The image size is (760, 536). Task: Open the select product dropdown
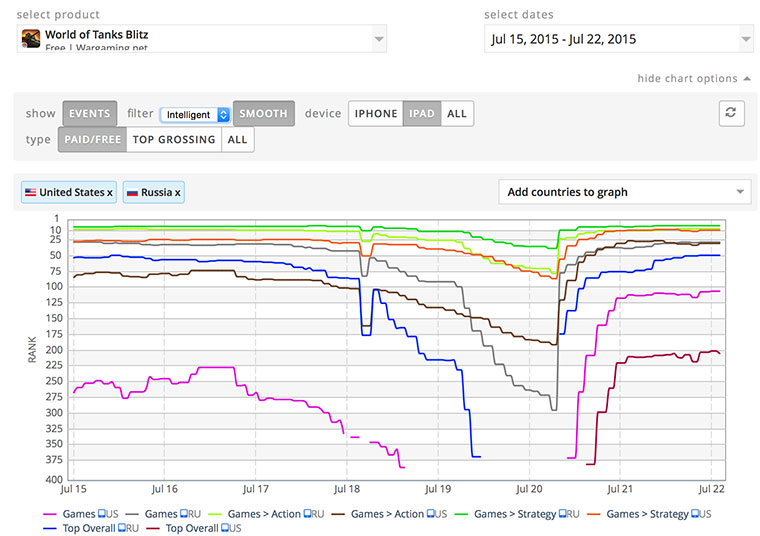pyautogui.click(x=202, y=39)
